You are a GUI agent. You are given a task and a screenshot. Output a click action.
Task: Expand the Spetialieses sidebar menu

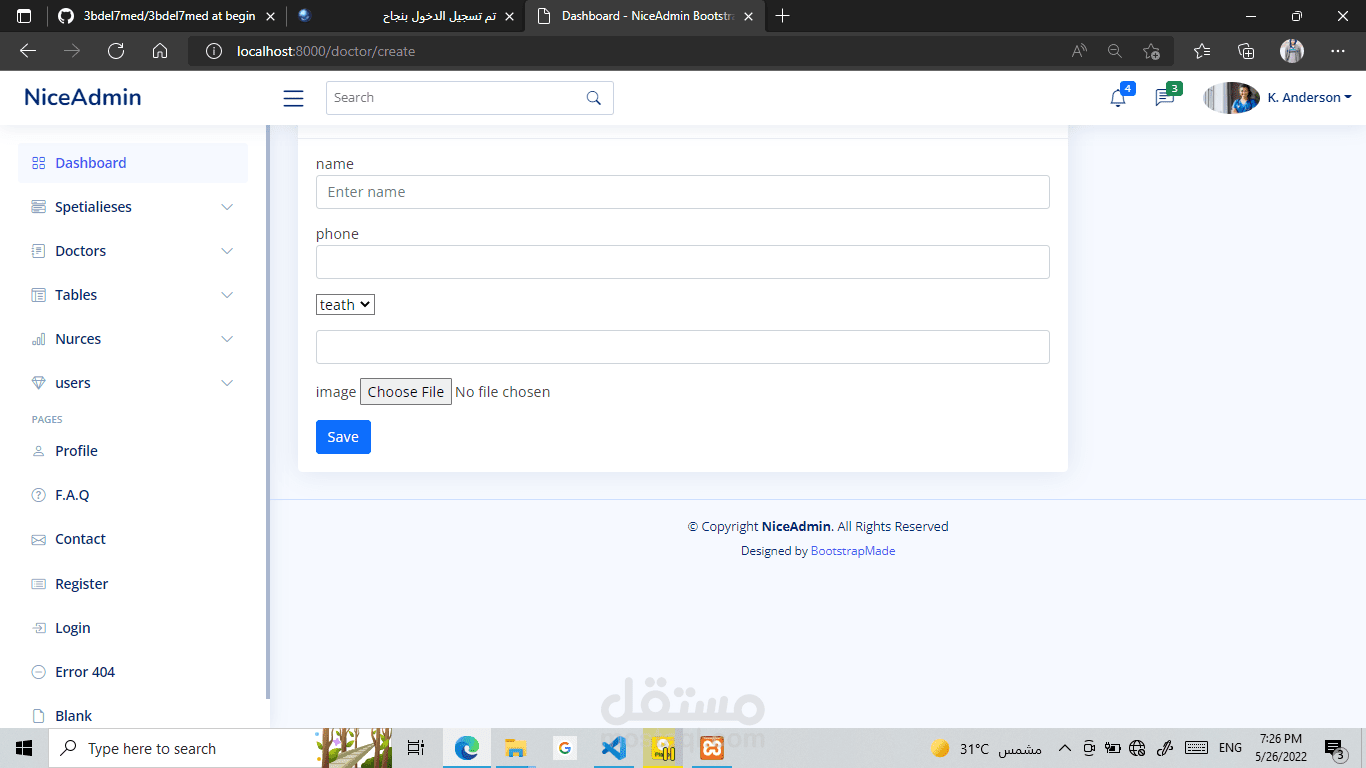pos(133,207)
